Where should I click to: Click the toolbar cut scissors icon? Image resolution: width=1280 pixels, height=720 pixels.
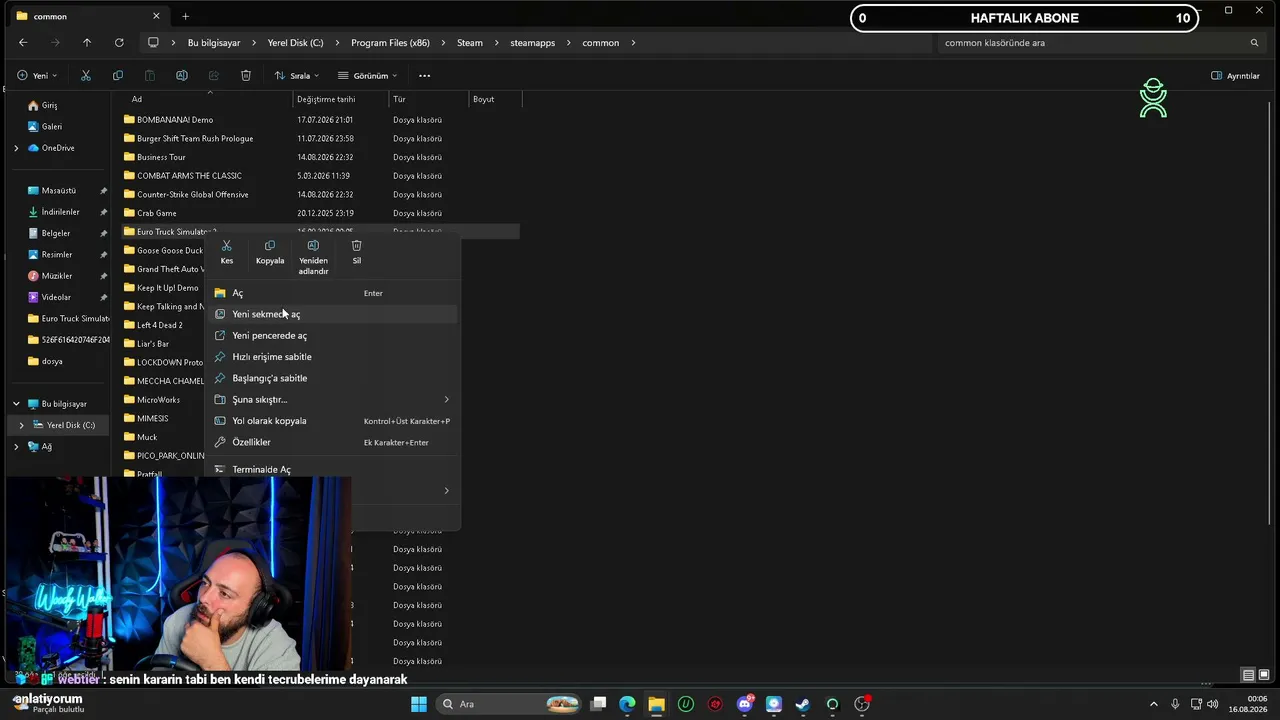click(x=86, y=76)
